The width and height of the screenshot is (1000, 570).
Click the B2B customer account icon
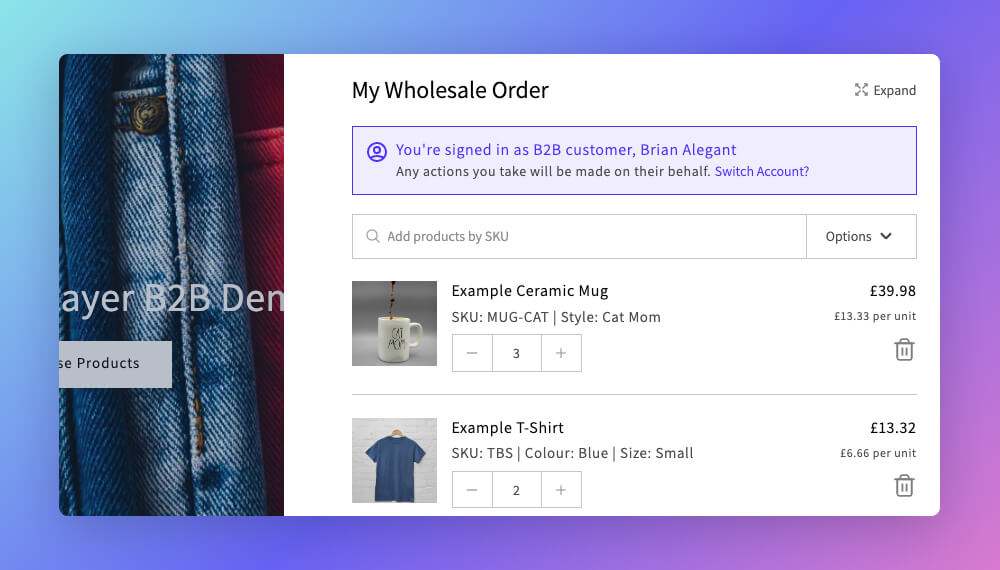coord(377,152)
